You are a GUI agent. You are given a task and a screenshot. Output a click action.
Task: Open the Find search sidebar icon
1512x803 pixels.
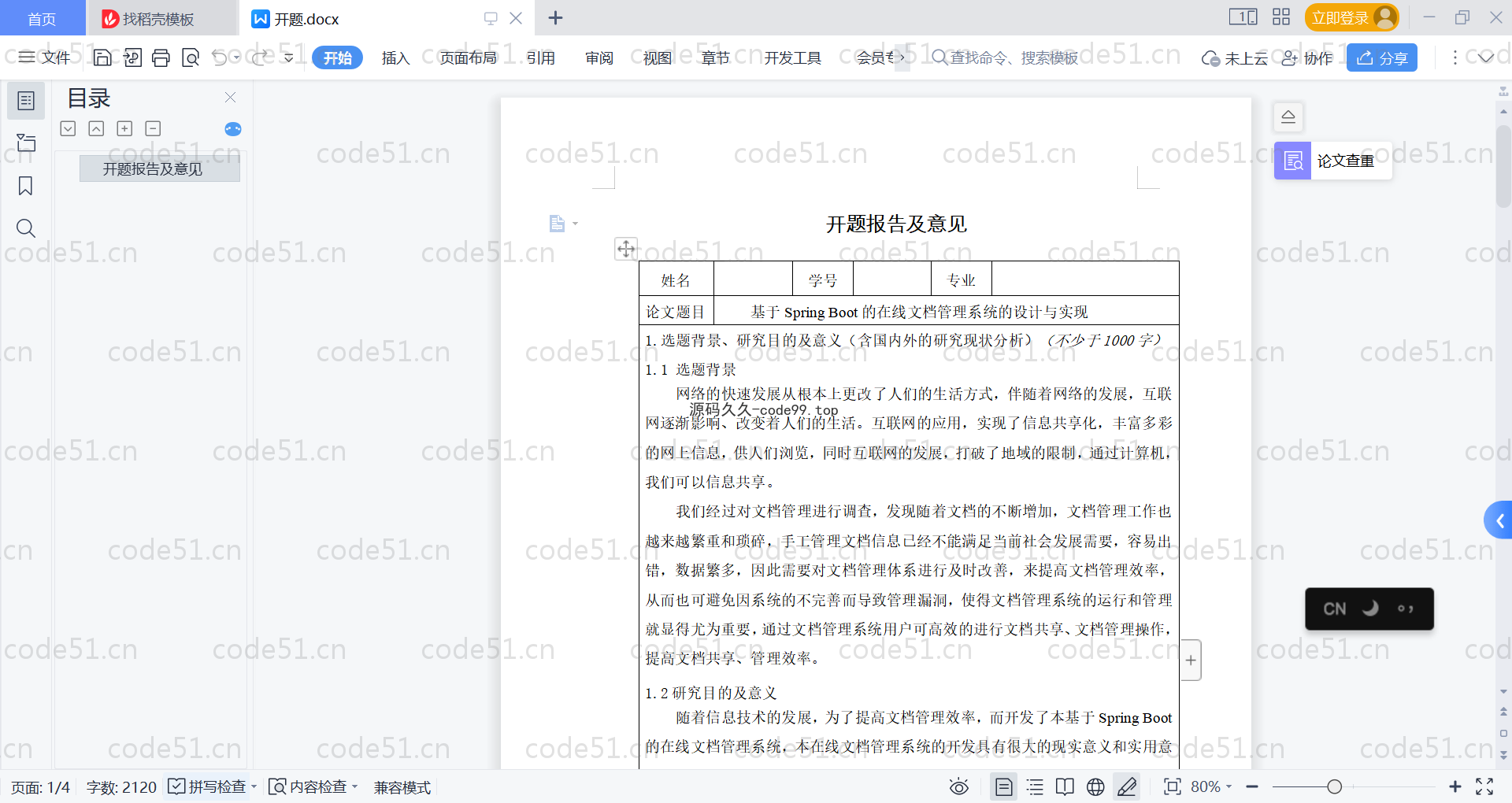[26, 228]
